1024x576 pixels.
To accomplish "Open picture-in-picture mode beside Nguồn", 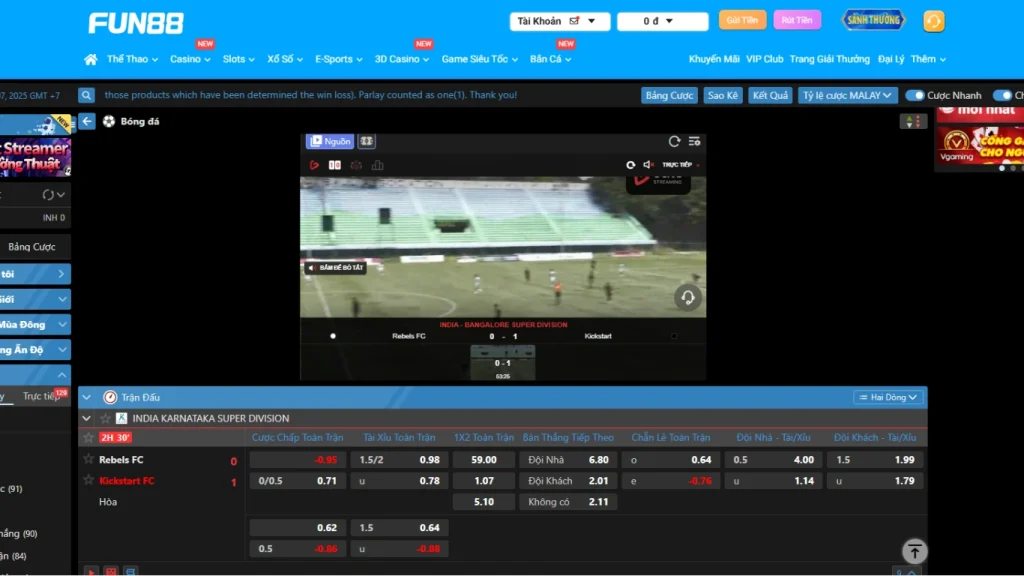I will coord(365,141).
